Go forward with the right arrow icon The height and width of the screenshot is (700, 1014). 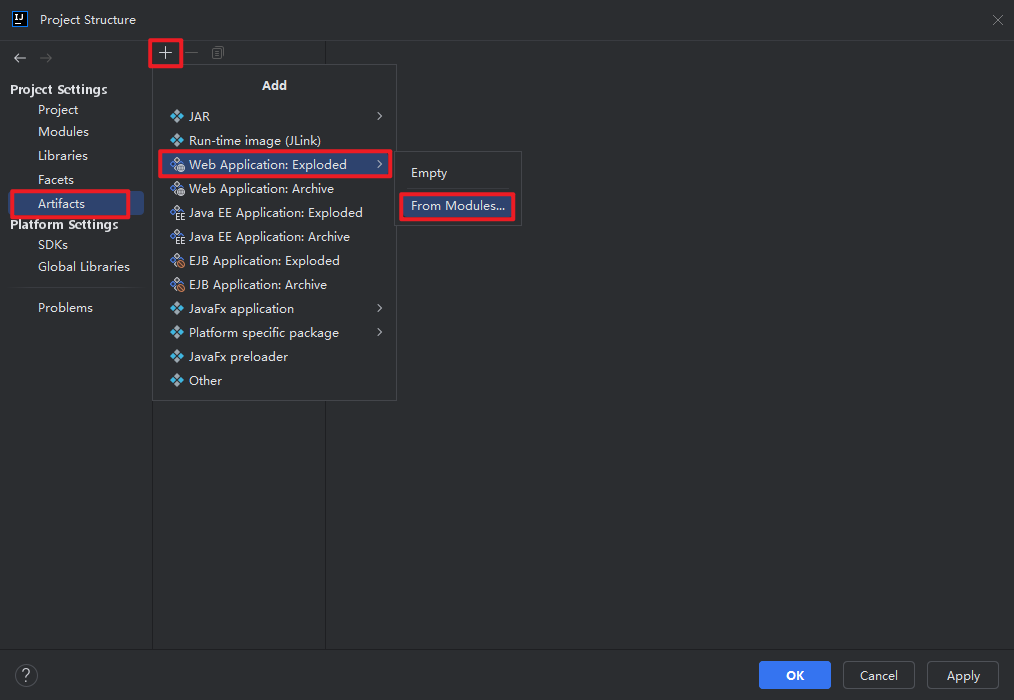46,58
